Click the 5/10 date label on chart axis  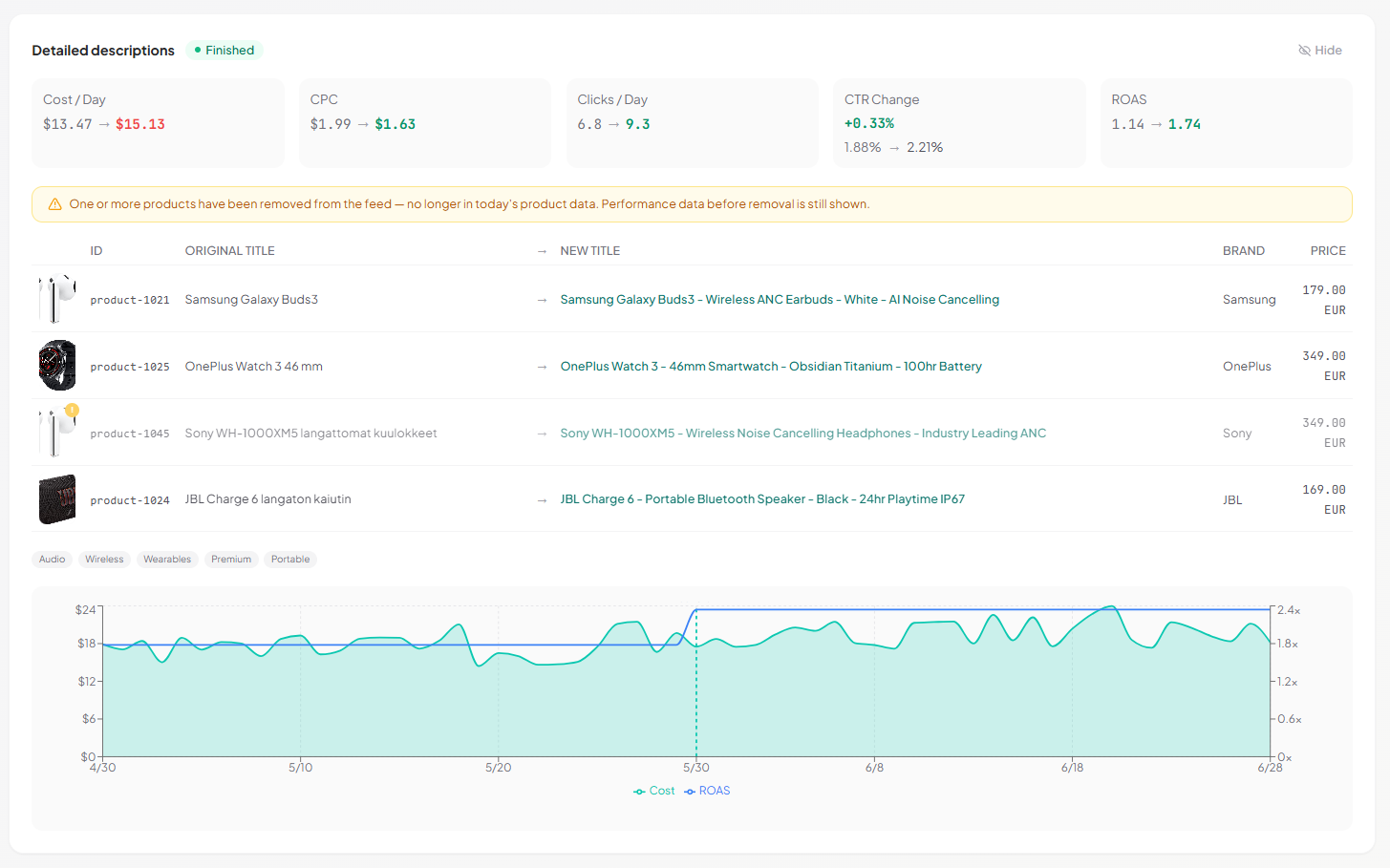click(301, 768)
